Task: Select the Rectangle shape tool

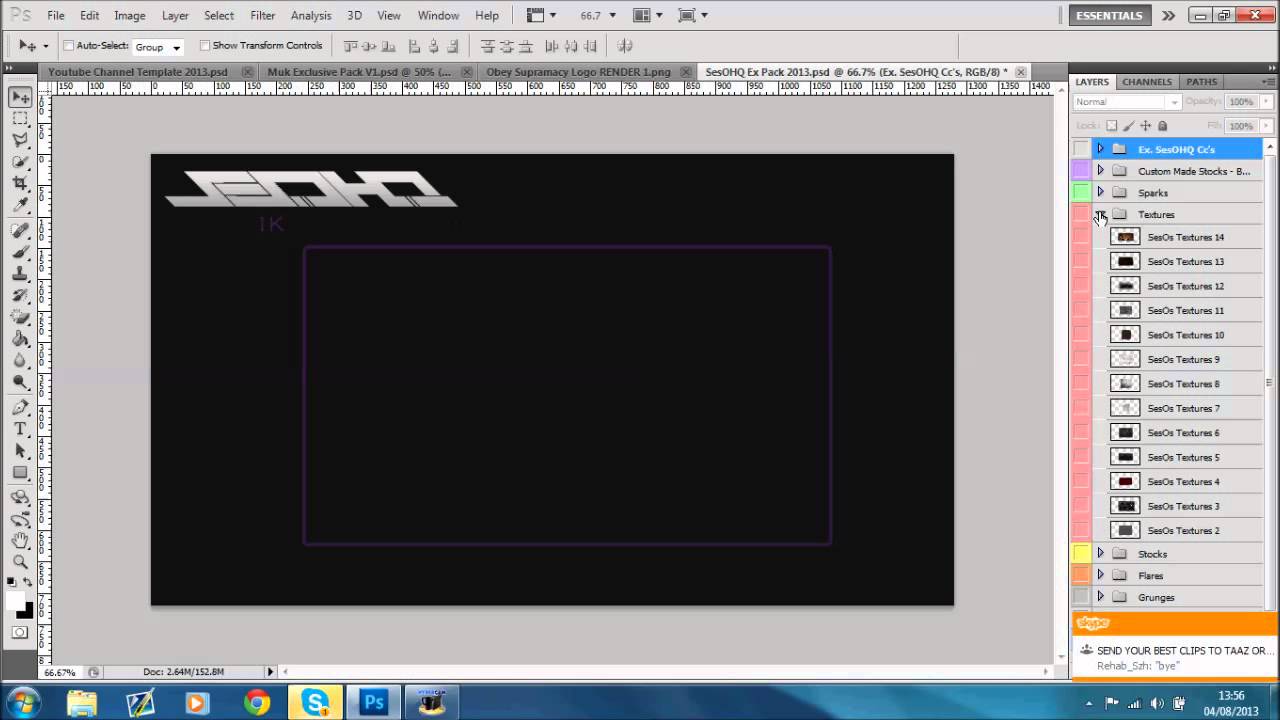Action: pyautogui.click(x=20, y=473)
